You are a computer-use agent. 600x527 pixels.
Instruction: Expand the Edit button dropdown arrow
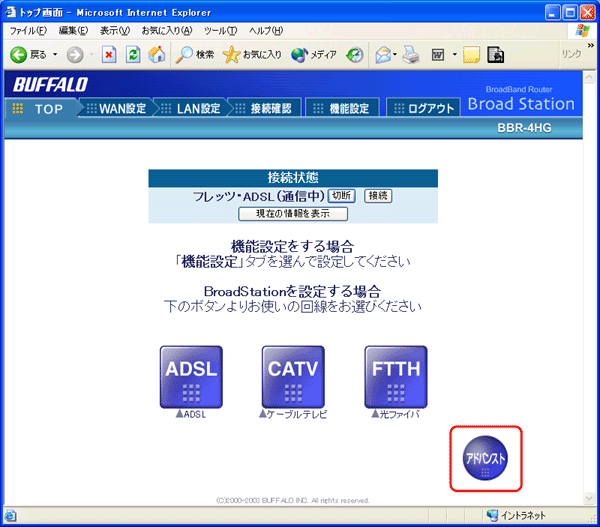pyautogui.click(x=455, y=55)
